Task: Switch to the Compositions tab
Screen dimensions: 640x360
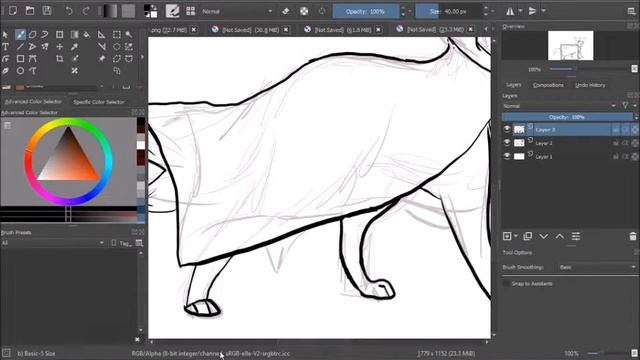Action: click(548, 85)
